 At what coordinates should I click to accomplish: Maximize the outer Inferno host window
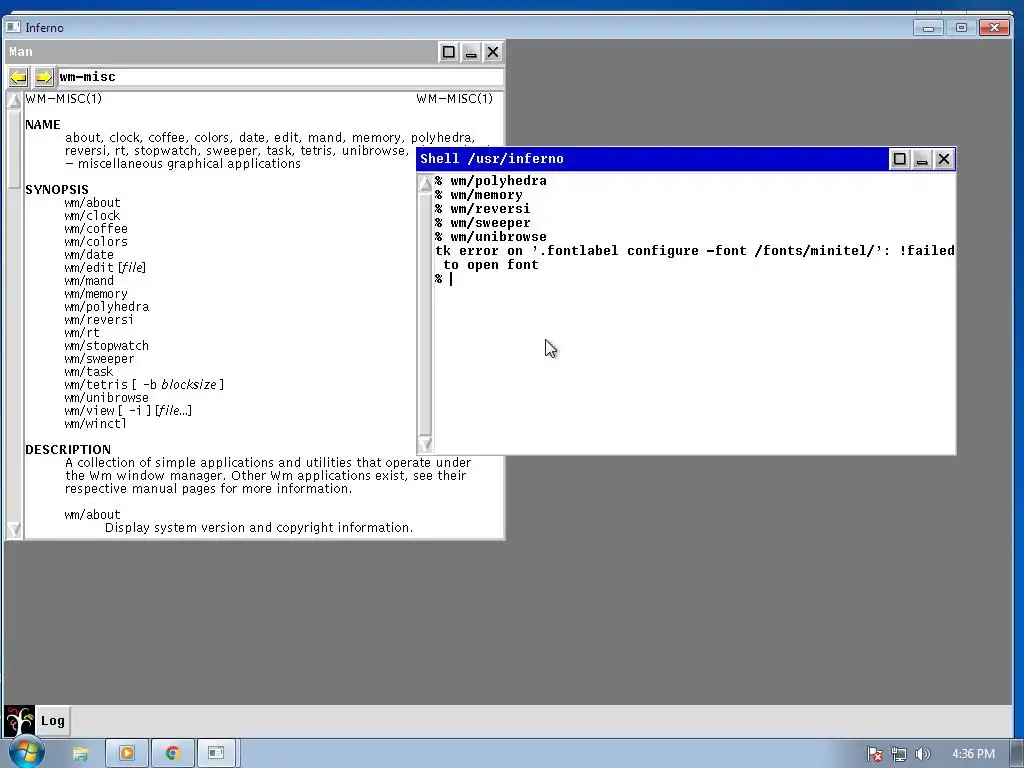[961, 27]
